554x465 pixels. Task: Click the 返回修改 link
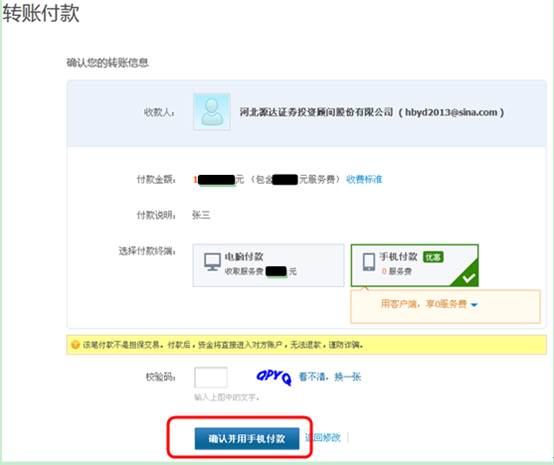pyautogui.click(x=323, y=438)
